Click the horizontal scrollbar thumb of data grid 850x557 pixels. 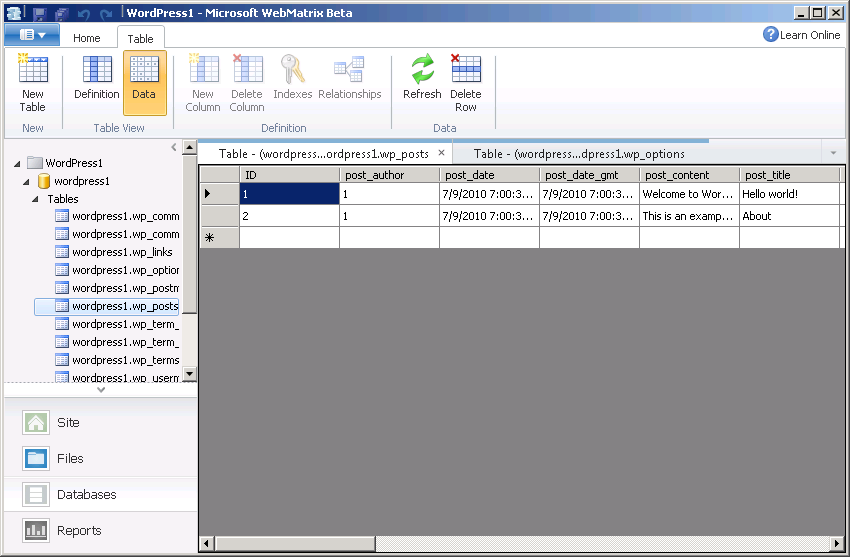(x=295, y=543)
